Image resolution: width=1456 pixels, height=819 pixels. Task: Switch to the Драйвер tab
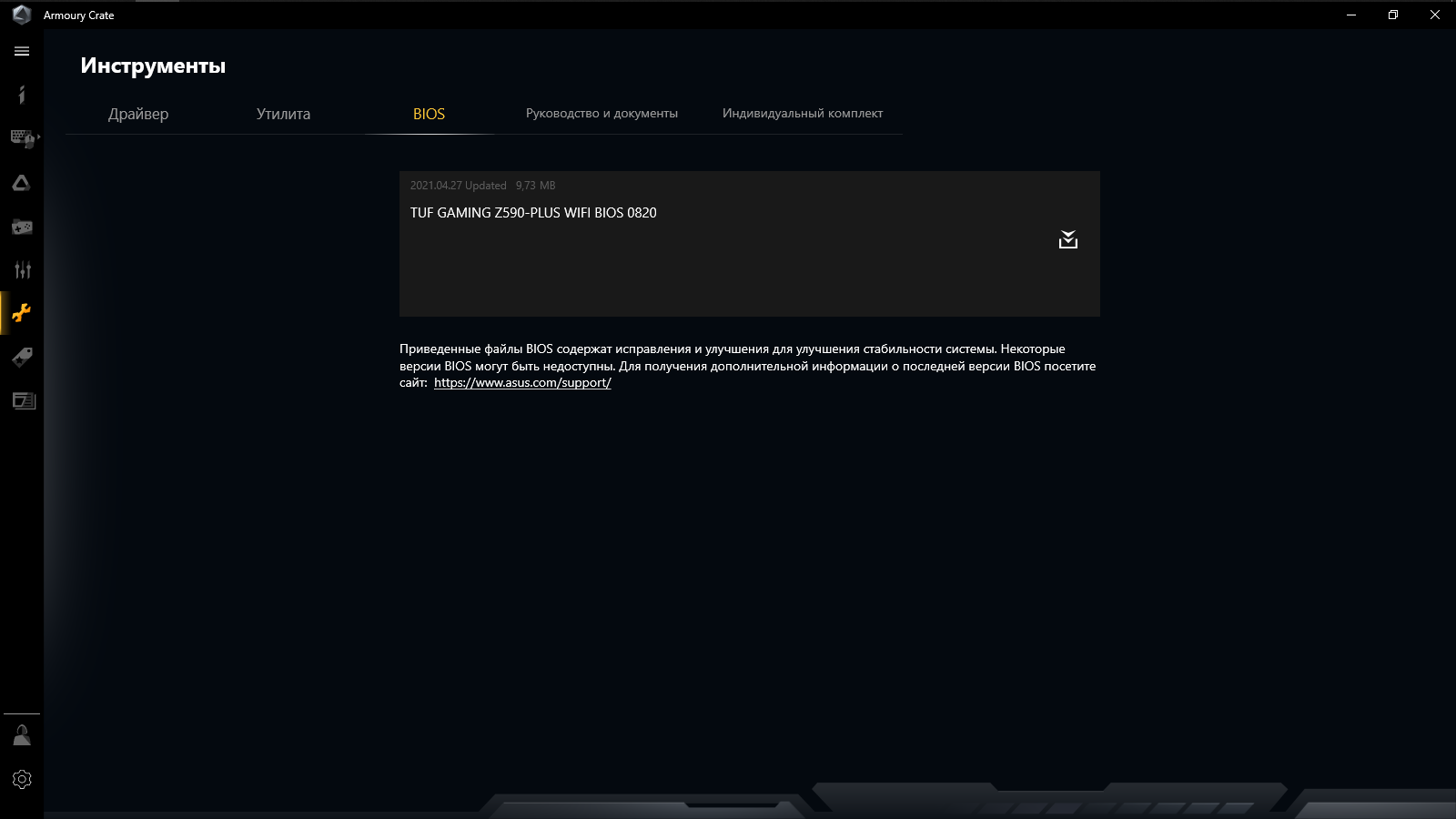[x=138, y=114]
